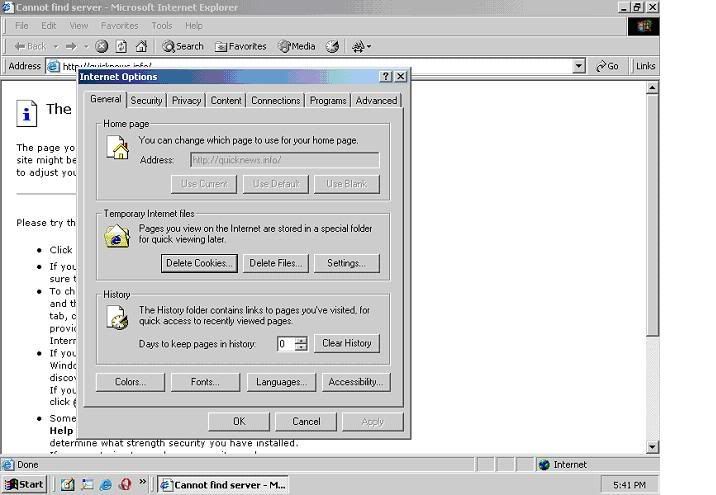Open the Fonts dialog

(x=205, y=382)
